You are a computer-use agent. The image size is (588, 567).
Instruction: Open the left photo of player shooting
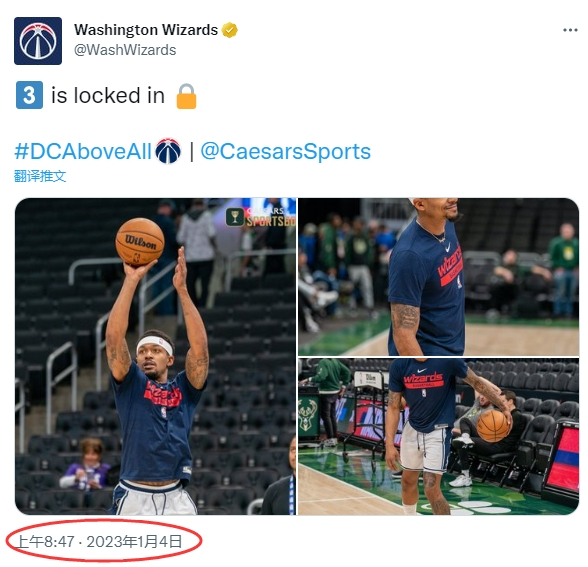point(155,356)
